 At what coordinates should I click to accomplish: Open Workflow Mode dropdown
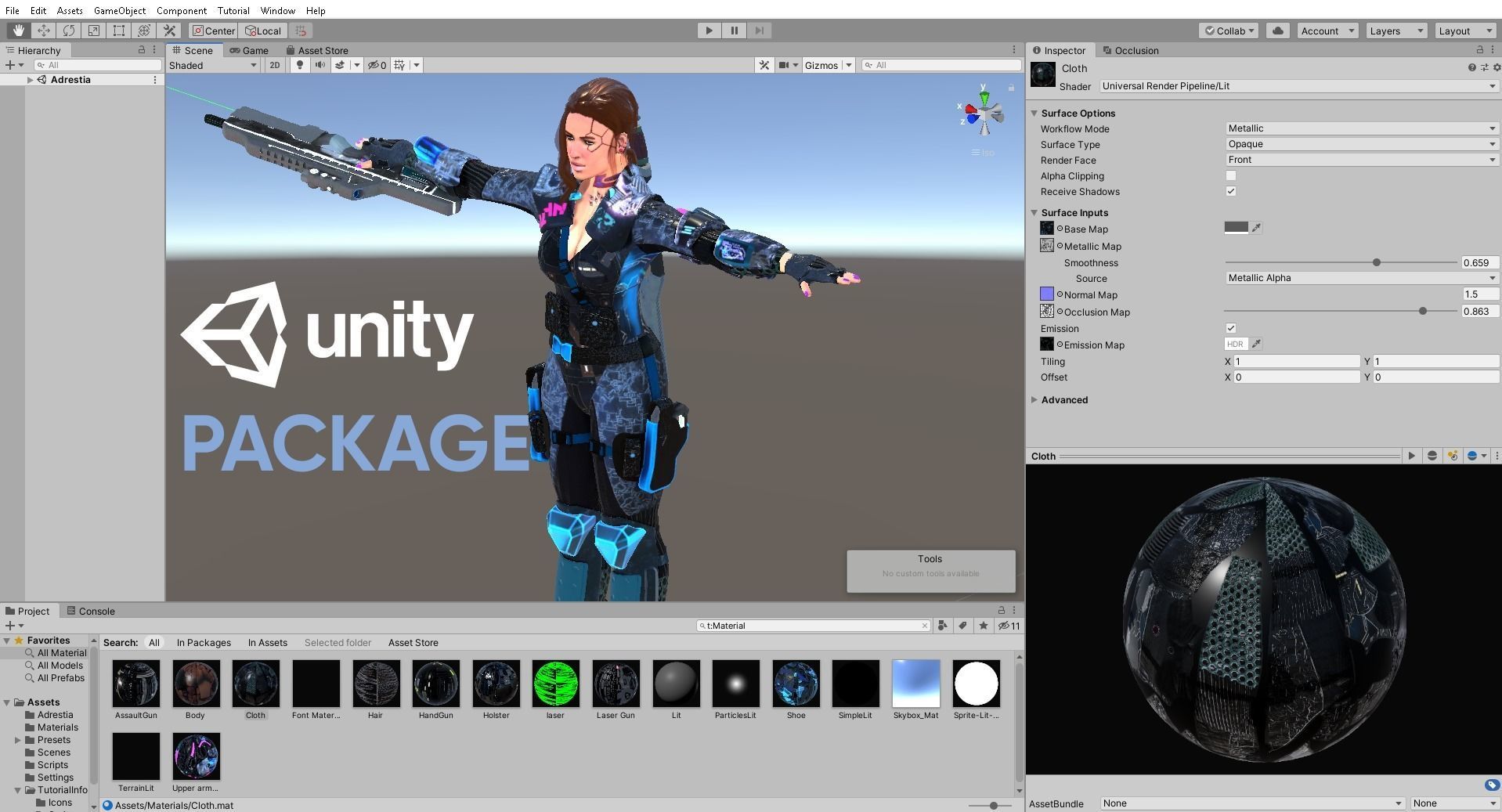(x=1362, y=128)
